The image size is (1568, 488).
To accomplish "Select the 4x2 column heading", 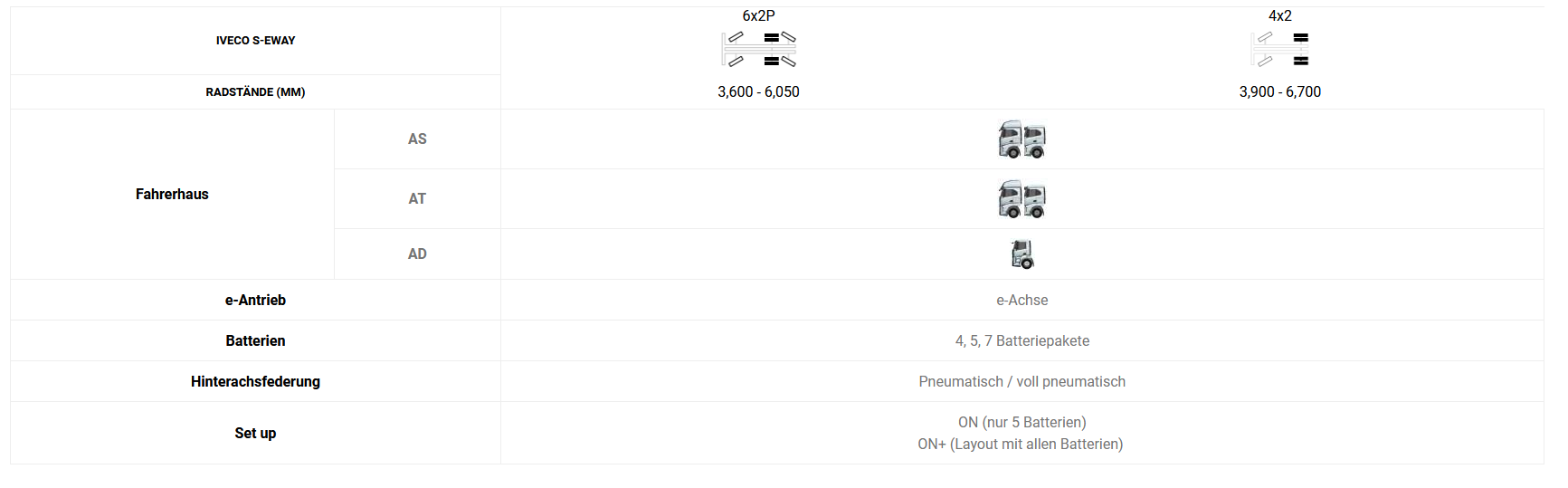I will tap(1280, 15).
